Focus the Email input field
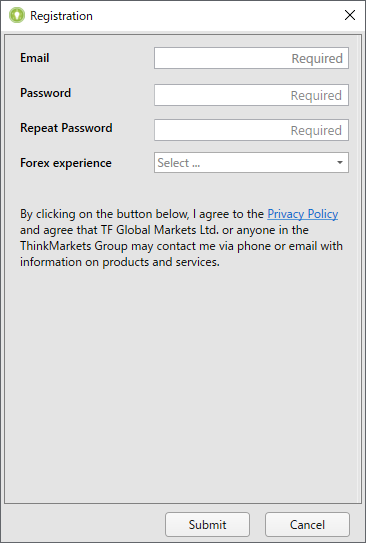Viewport: 366px width, 543px height. click(x=251, y=58)
